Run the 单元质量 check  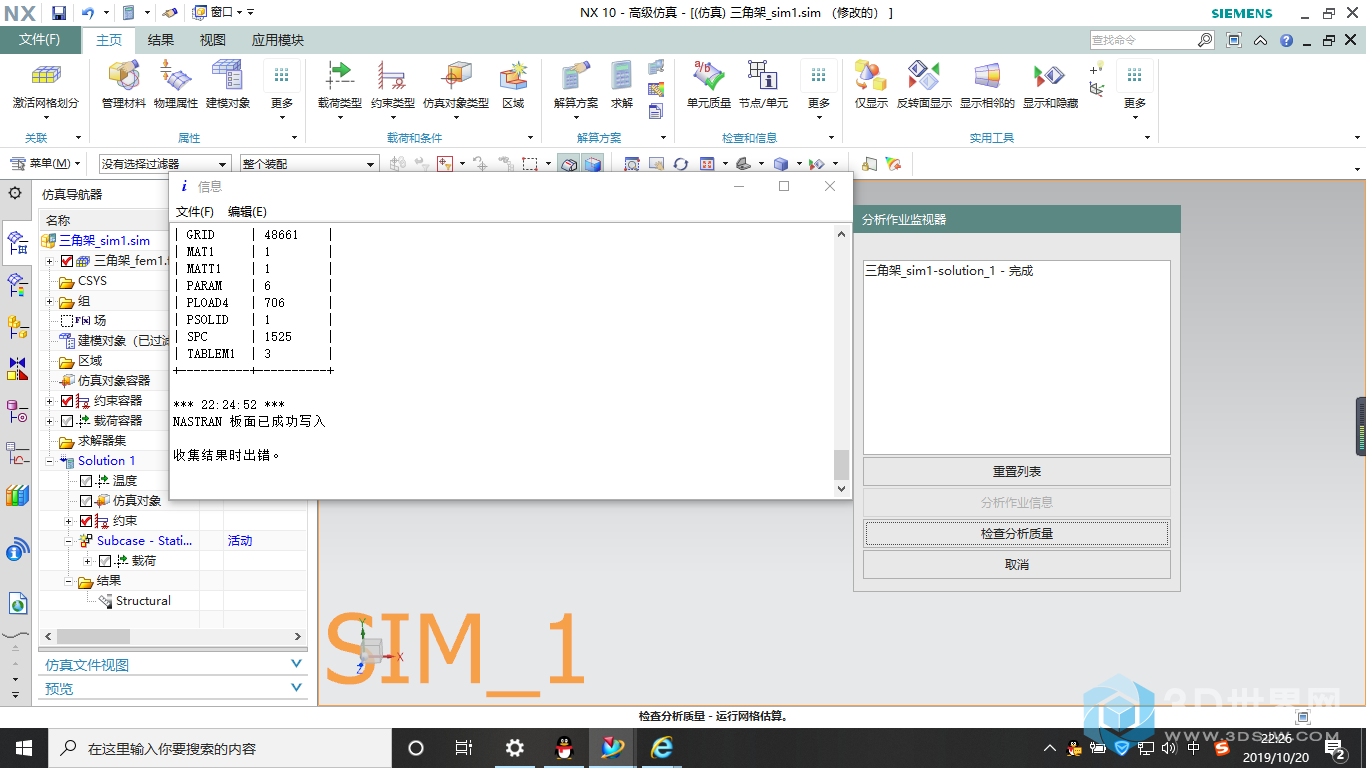(x=708, y=76)
